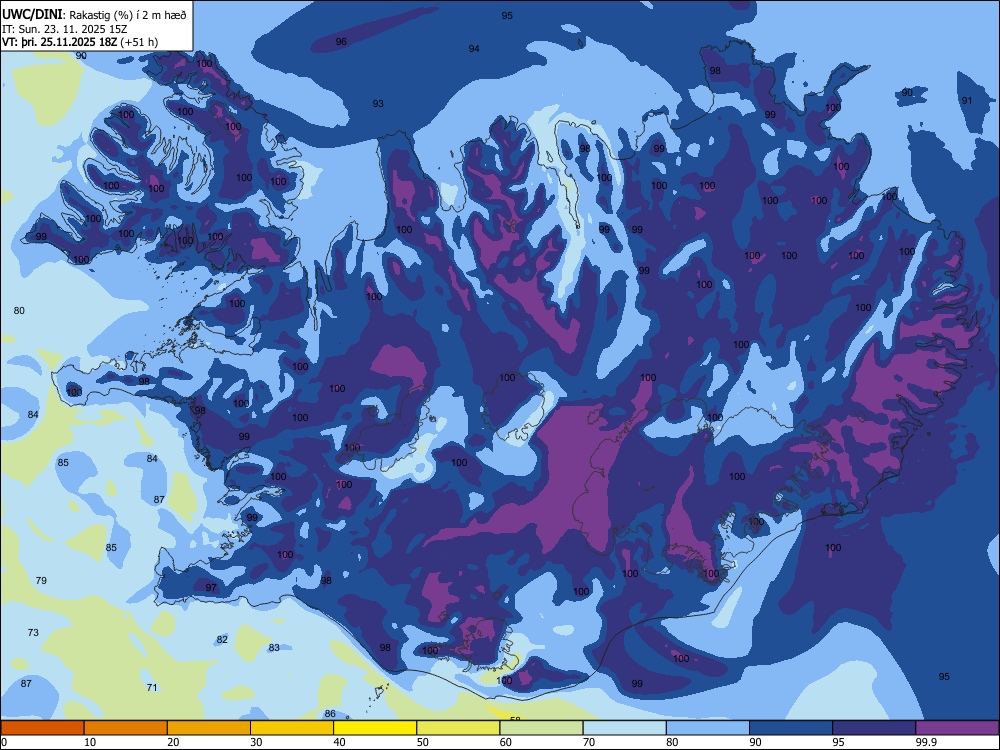Click the legend tick label 50
Image resolution: width=1000 pixels, height=750 pixels.
click(423, 742)
